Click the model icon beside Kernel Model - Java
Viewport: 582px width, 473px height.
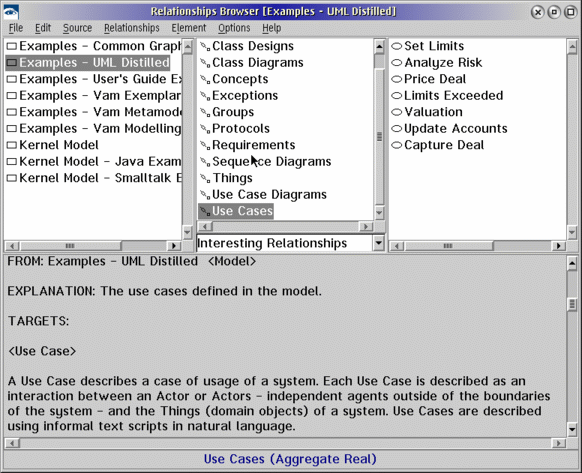[x=12, y=162]
